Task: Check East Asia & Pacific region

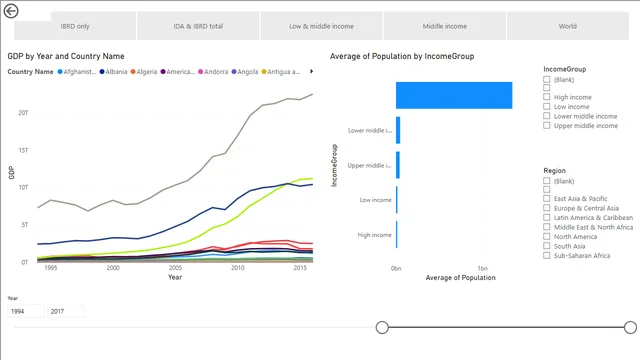Action: [x=547, y=198]
